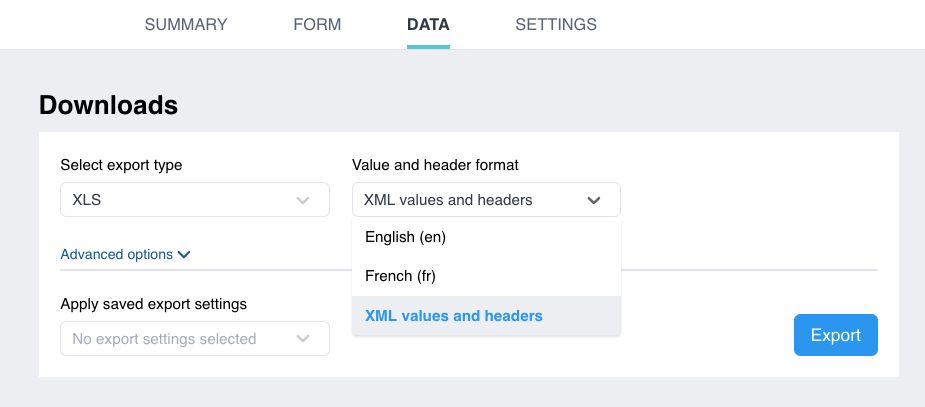
Task: Click the 'Select export type' label
Action: coord(121,165)
